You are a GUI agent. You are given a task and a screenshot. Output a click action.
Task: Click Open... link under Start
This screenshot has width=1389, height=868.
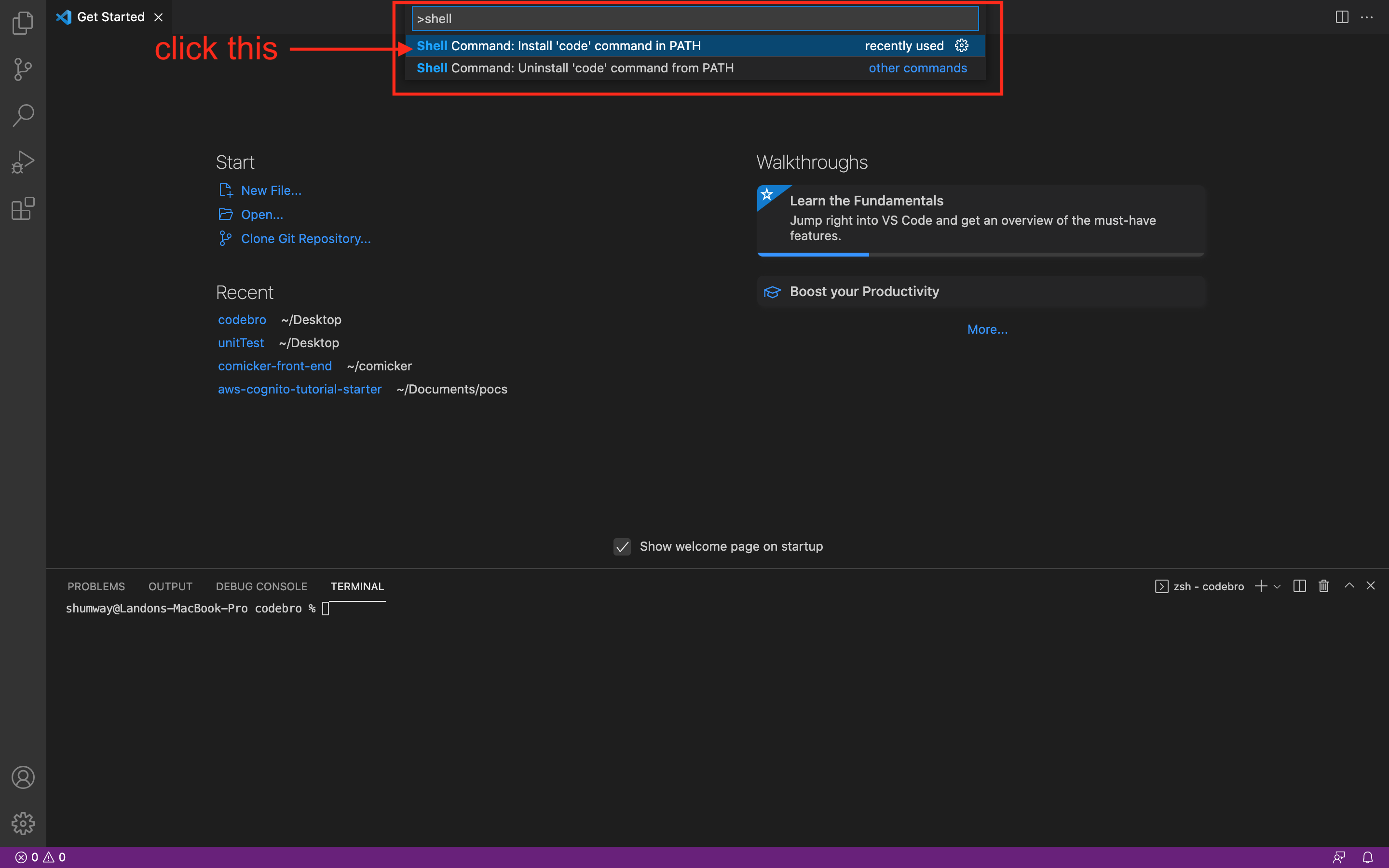pyautogui.click(x=262, y=215)
